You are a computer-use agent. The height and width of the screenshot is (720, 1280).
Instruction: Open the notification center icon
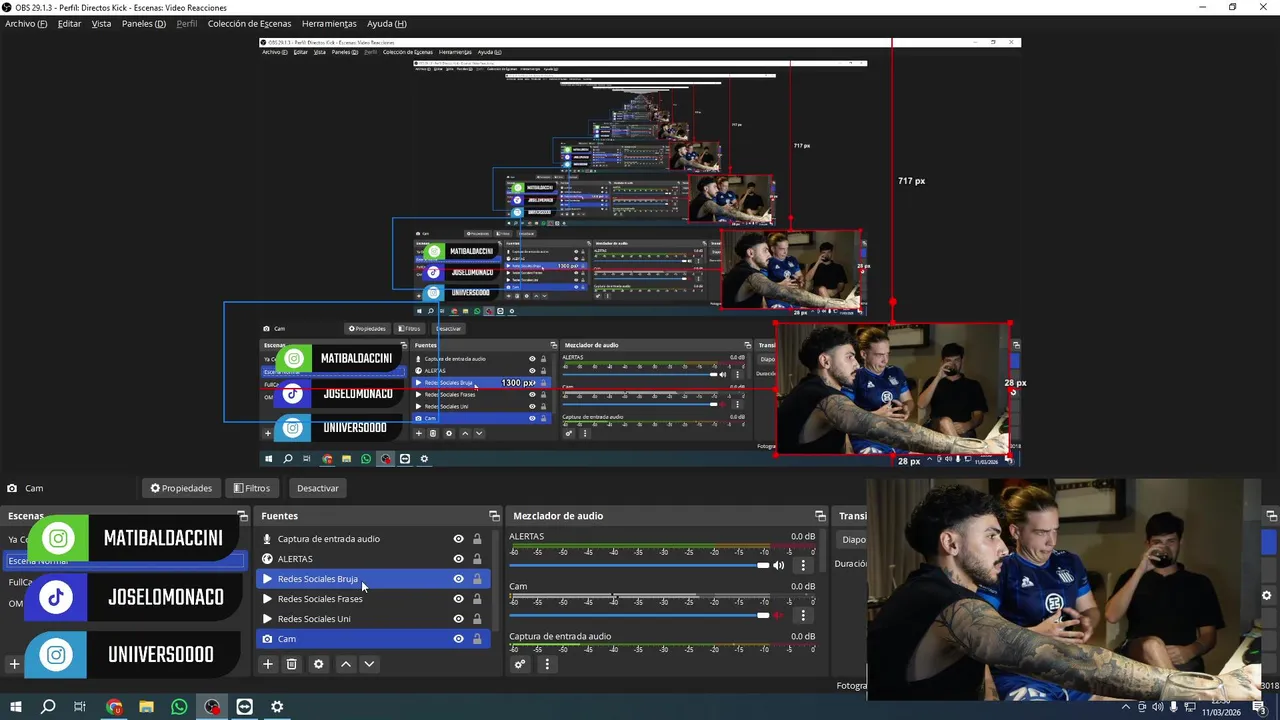(1260, 707)
